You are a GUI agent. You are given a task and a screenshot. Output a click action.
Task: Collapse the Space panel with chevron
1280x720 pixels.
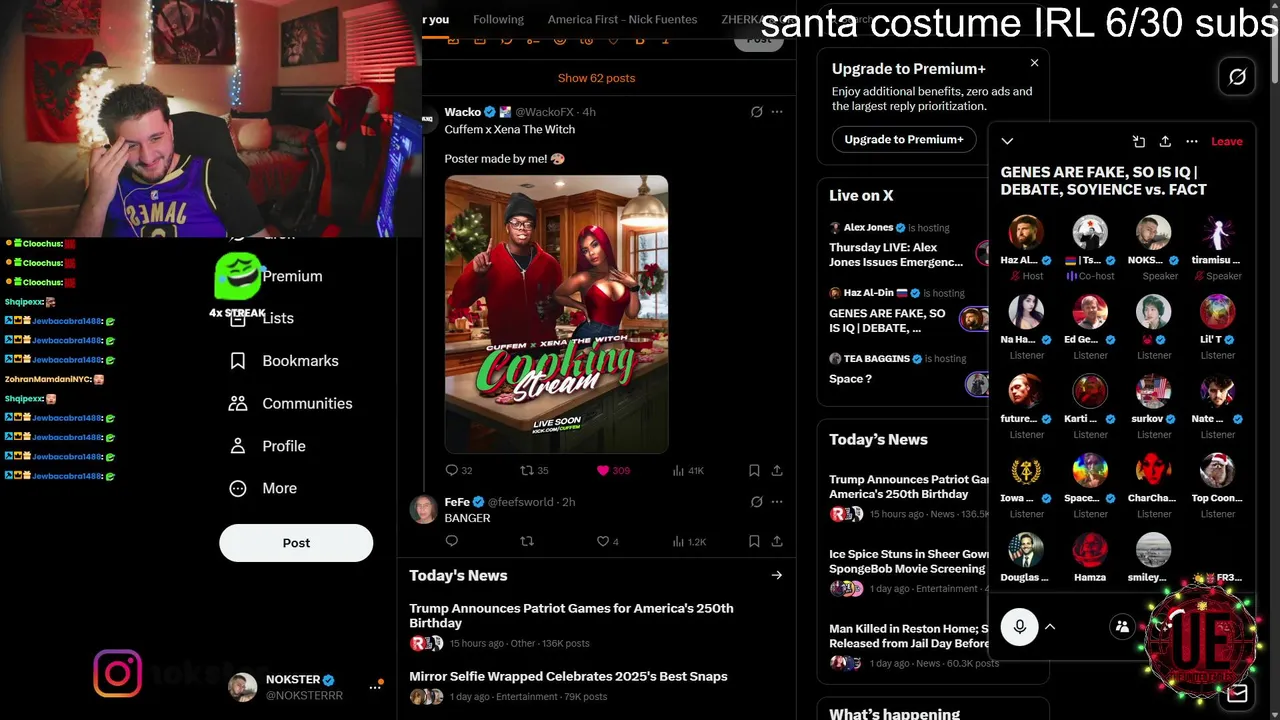pyautogui.click(x=1007, y=141)
